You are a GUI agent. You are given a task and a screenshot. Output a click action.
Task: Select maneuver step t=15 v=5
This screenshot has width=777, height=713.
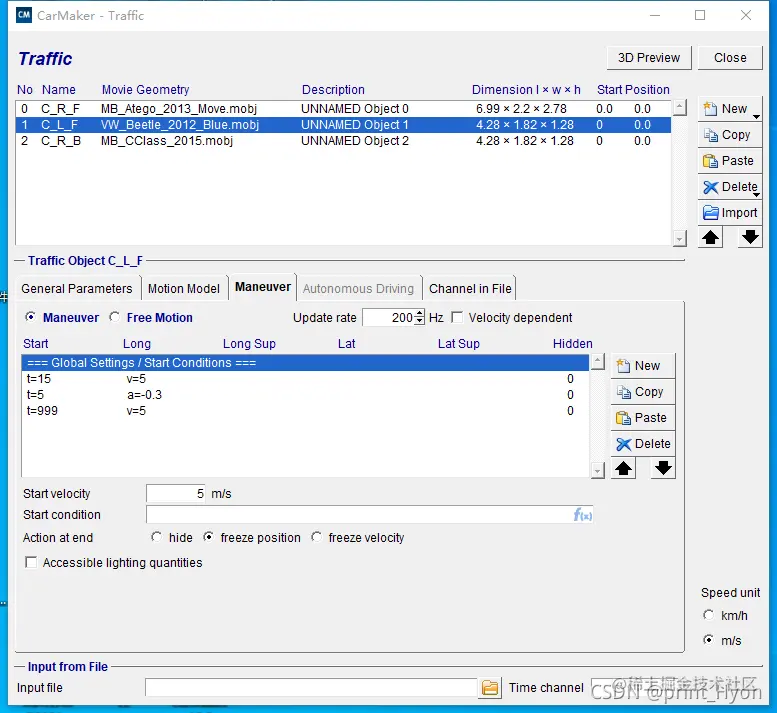pyautogui.click(x=305, y=379)
